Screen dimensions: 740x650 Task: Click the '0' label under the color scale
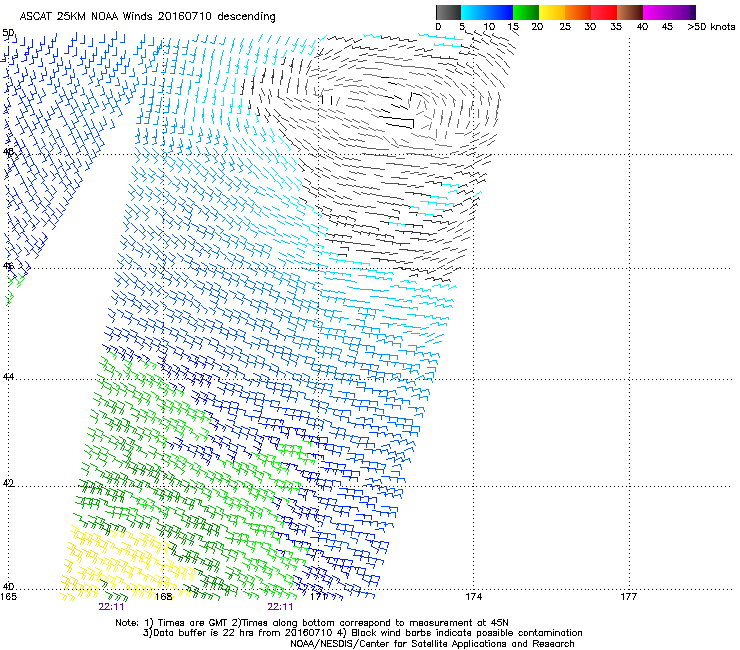pyautogui.click(x=438, y=27)
